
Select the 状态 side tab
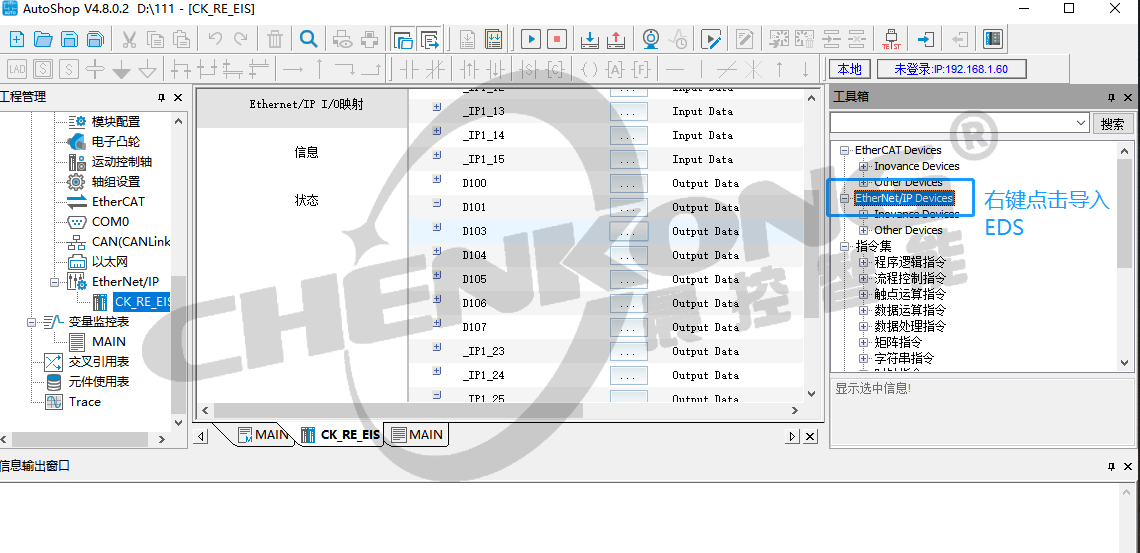point(306,201)
